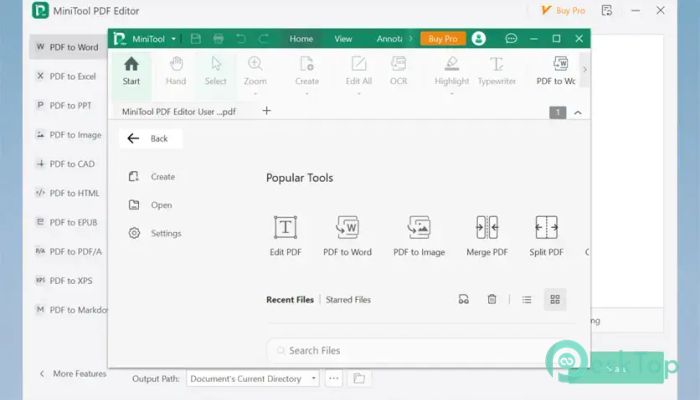Open the Home ribbon tab
The image size is (700, 400).
pyautogui.click(x=301, y=39)
